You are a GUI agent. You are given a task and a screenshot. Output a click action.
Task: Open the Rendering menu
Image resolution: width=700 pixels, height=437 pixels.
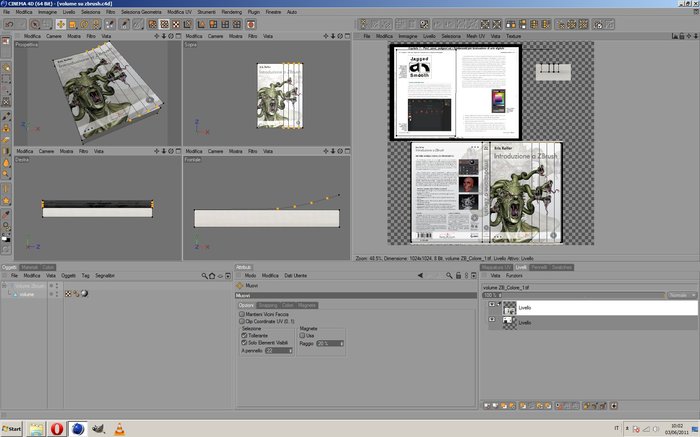tap(231, 12)
